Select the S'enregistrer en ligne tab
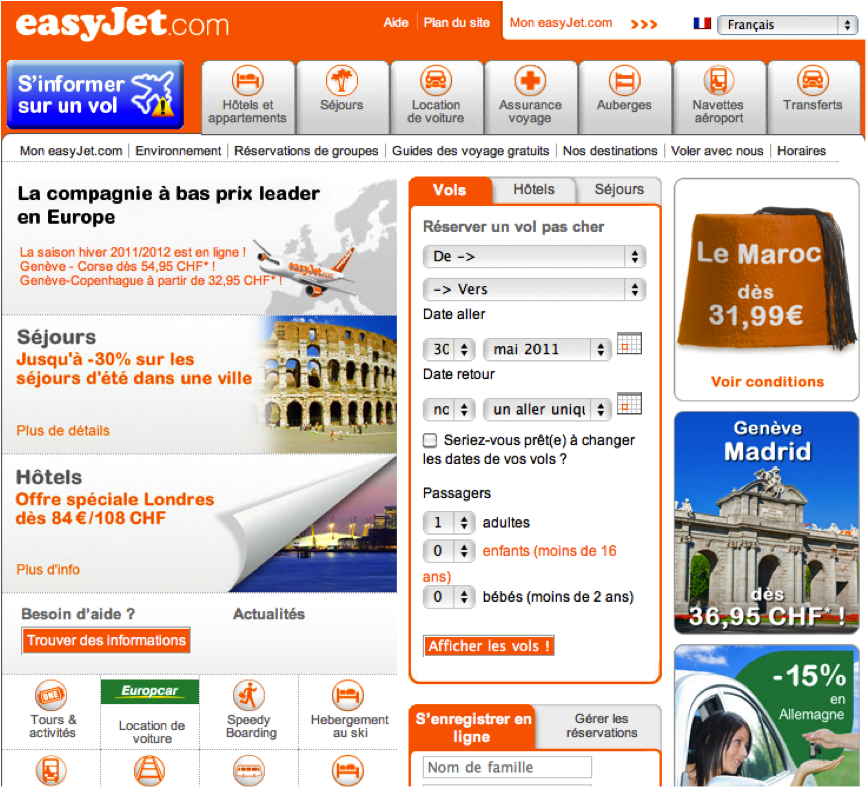Image resolution: width=867 pixels, height=788 pixels. click(472, 727)
